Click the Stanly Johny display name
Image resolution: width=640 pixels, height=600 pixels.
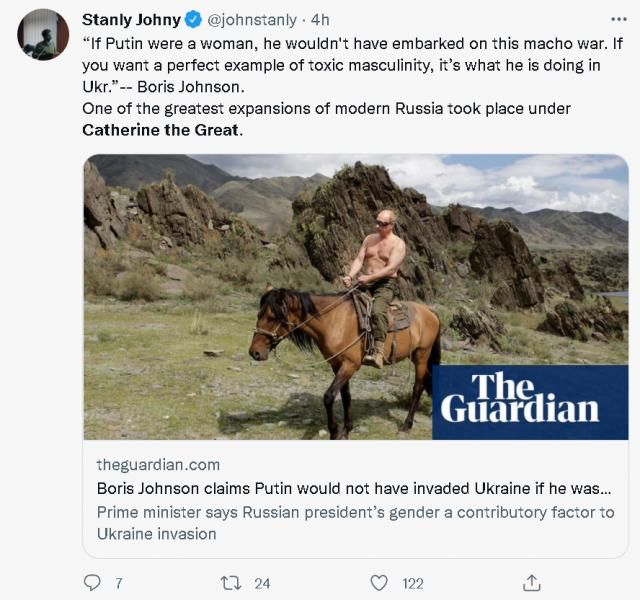(x=131, y=20)
